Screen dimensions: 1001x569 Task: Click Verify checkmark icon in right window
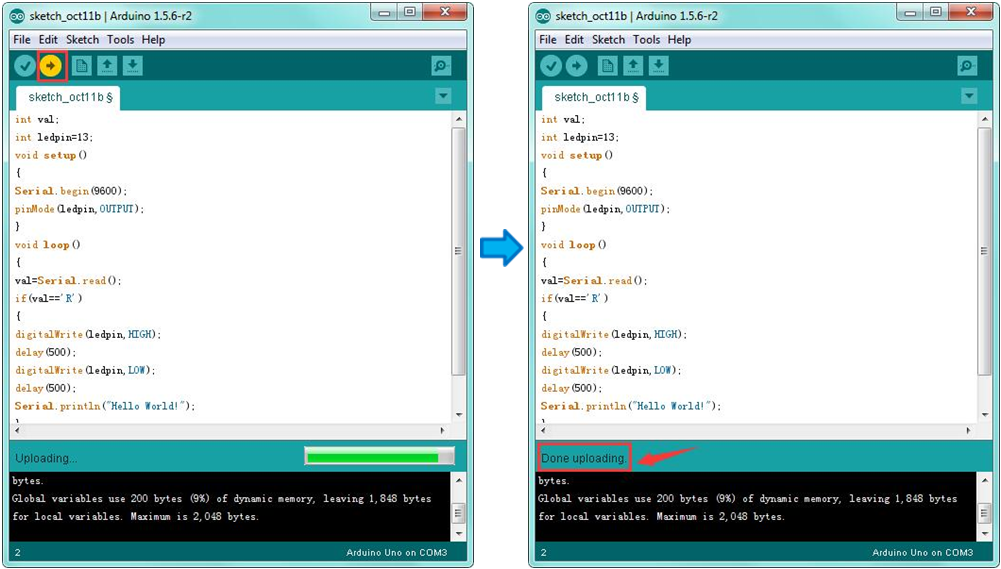(x=551, y=66)
